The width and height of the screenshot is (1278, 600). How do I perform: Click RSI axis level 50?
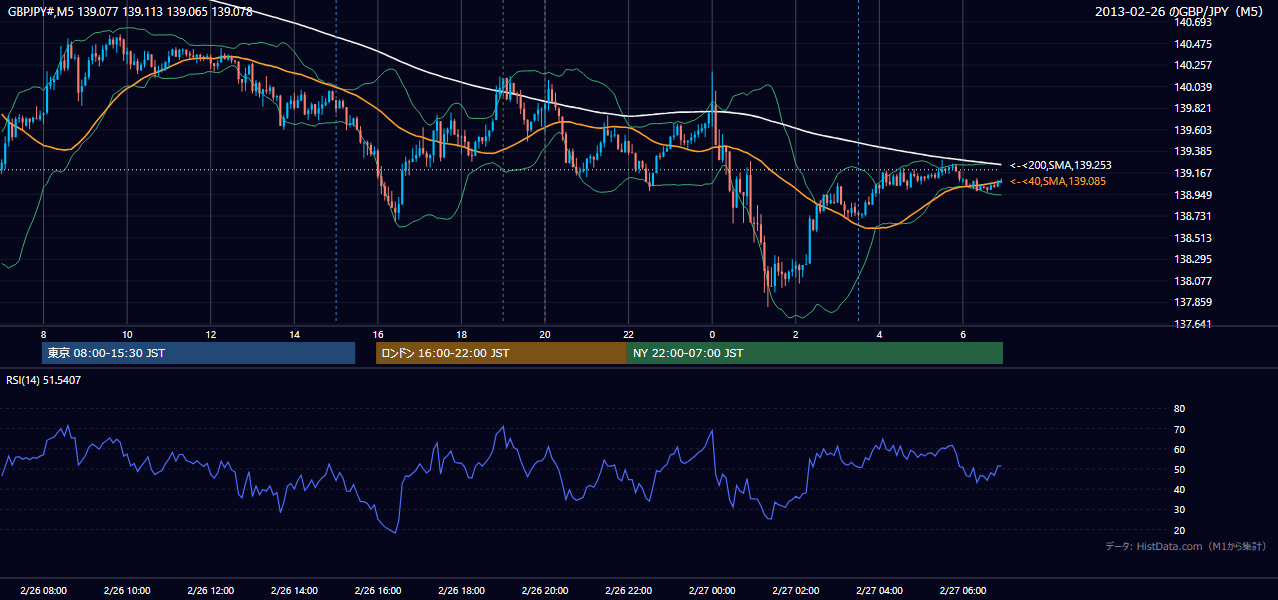(x=1179, y=469)
